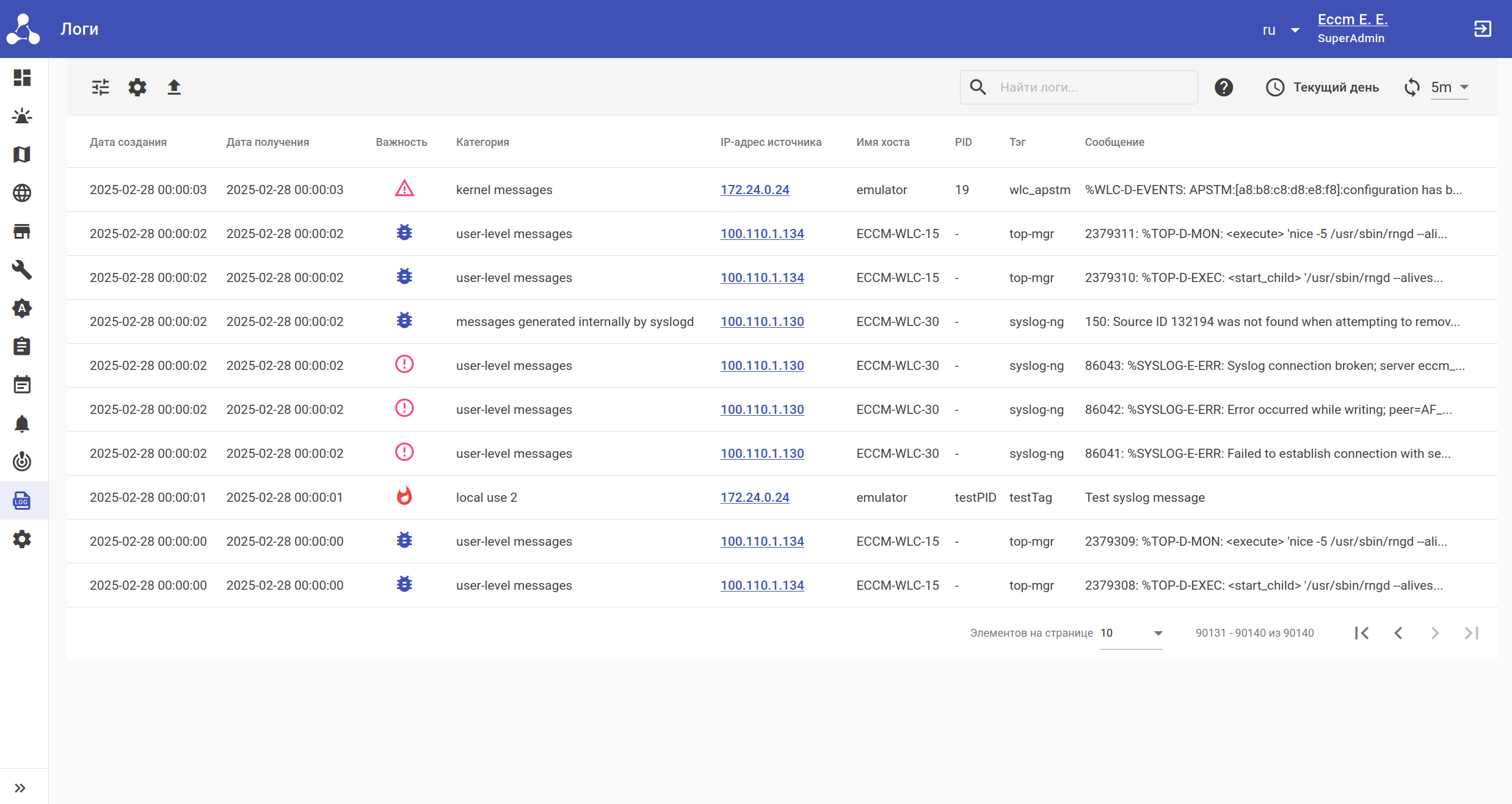The image size is (1512, 804).
Task: Open the 5m refresh interval dropdown
Action: point(1449,87)
